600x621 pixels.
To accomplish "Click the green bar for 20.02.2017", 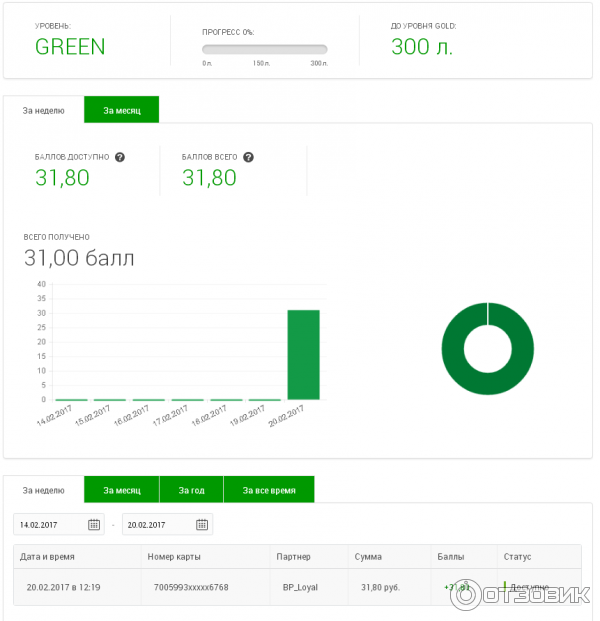I will [304, 355].
